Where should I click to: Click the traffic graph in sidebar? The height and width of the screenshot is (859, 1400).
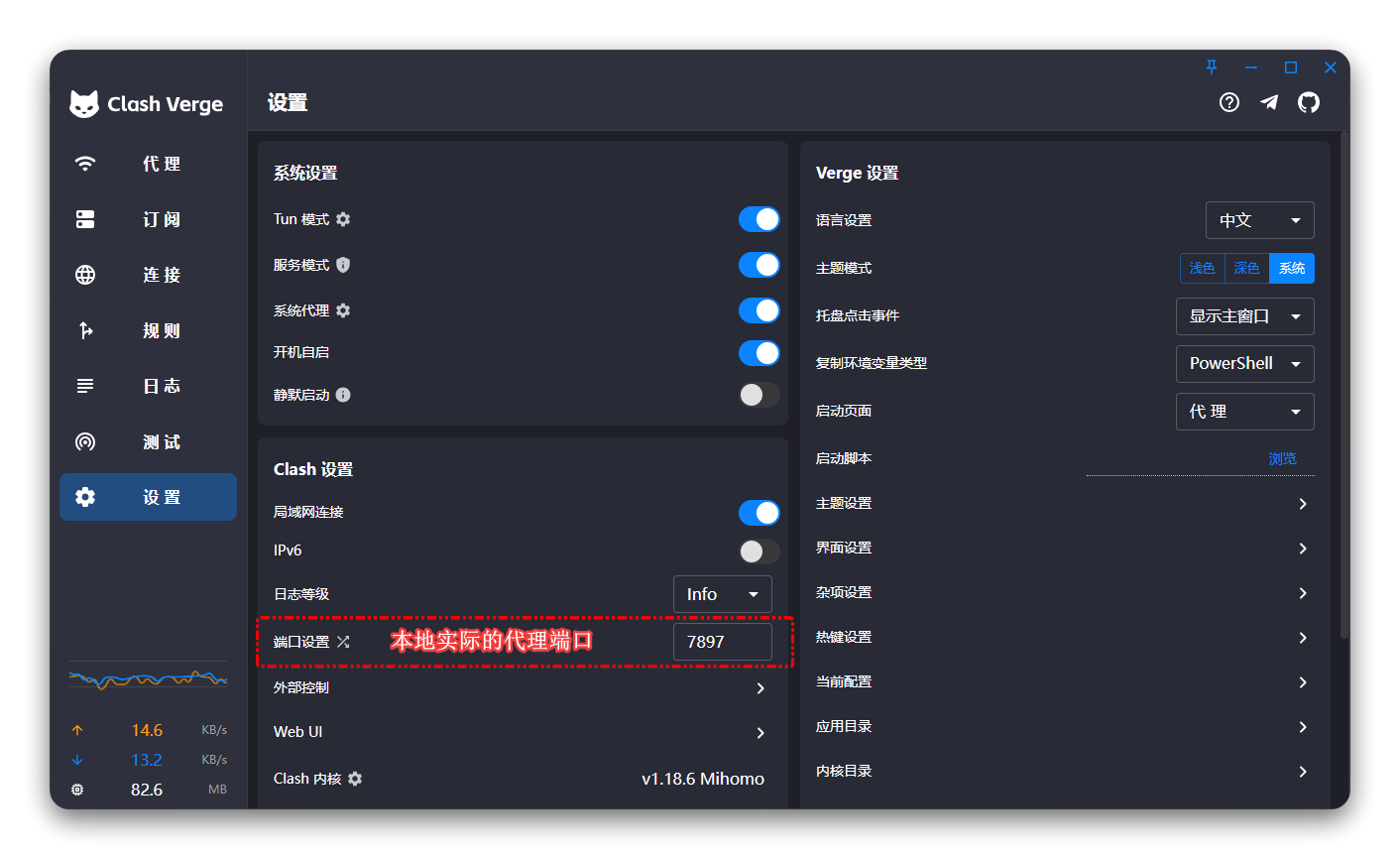click(x=148, y=679)
